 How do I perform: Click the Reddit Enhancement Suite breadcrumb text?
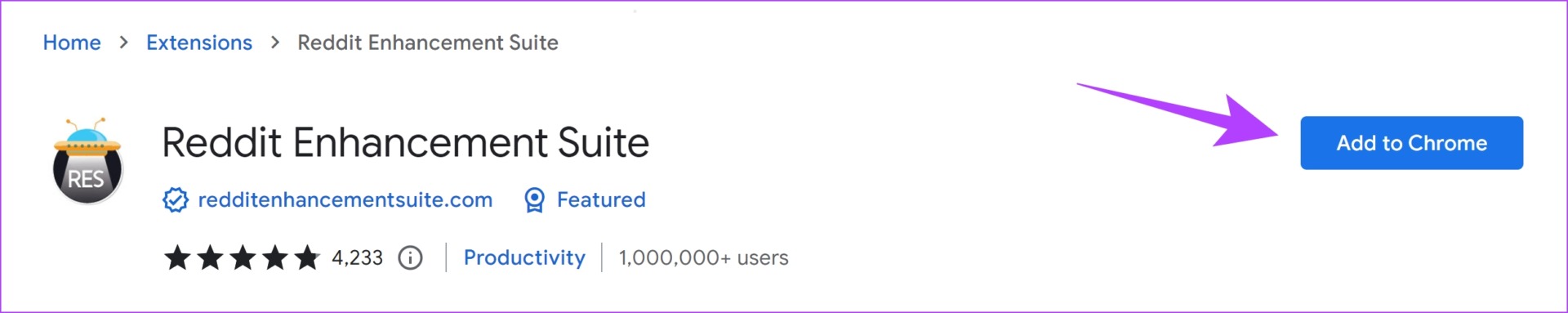pyautogui.click(x=428, y=42)
